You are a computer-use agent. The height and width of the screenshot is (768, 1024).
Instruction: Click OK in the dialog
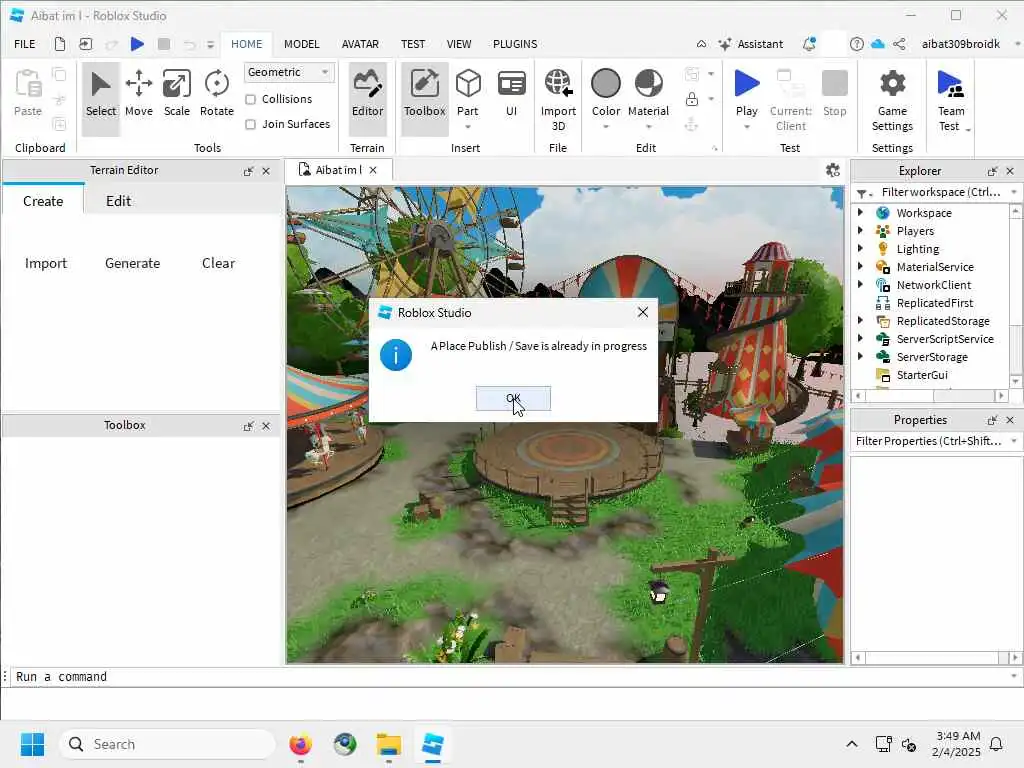pyautogui.click(x=513, y=398)
